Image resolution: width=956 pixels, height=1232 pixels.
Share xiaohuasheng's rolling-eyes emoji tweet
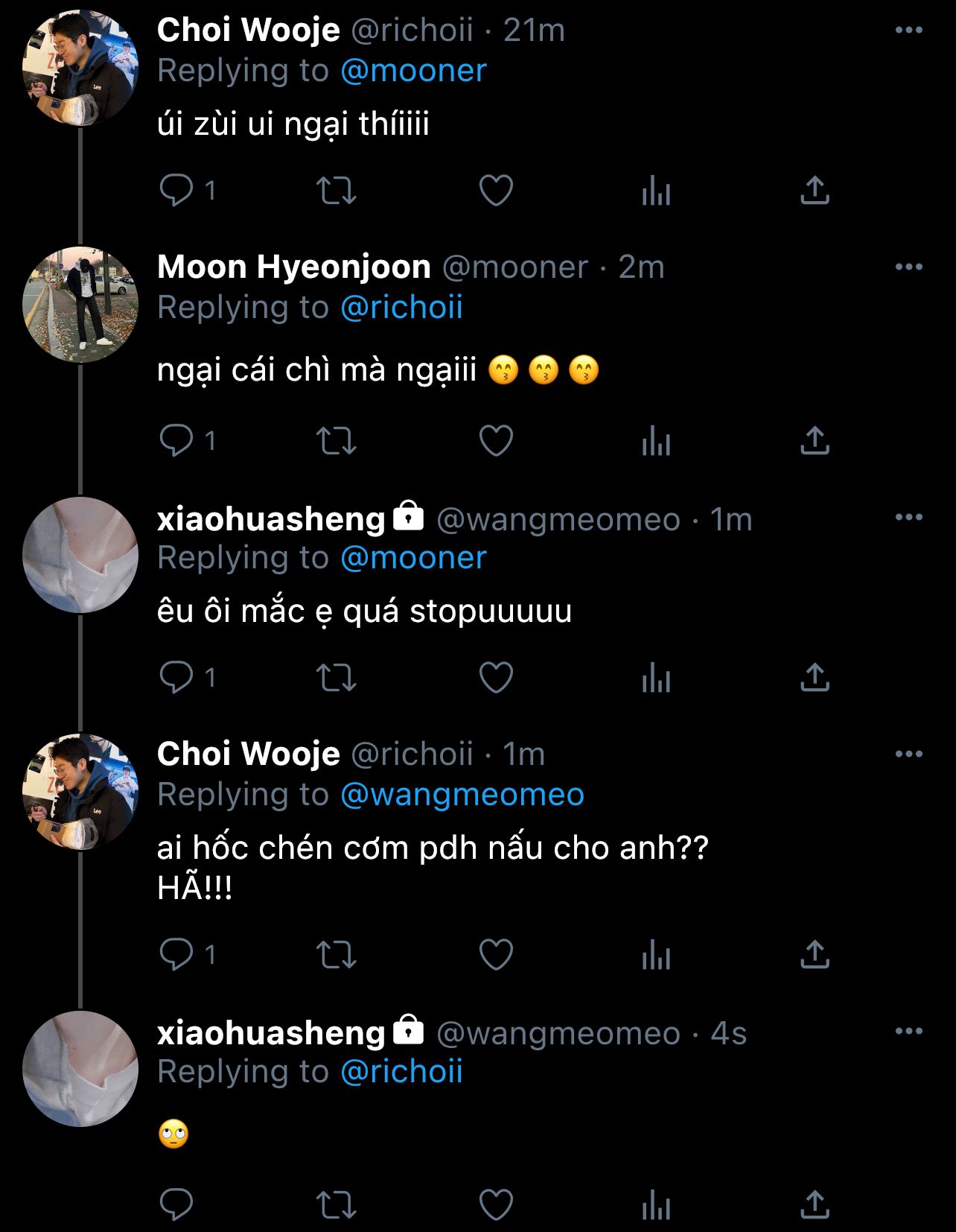815,1204
